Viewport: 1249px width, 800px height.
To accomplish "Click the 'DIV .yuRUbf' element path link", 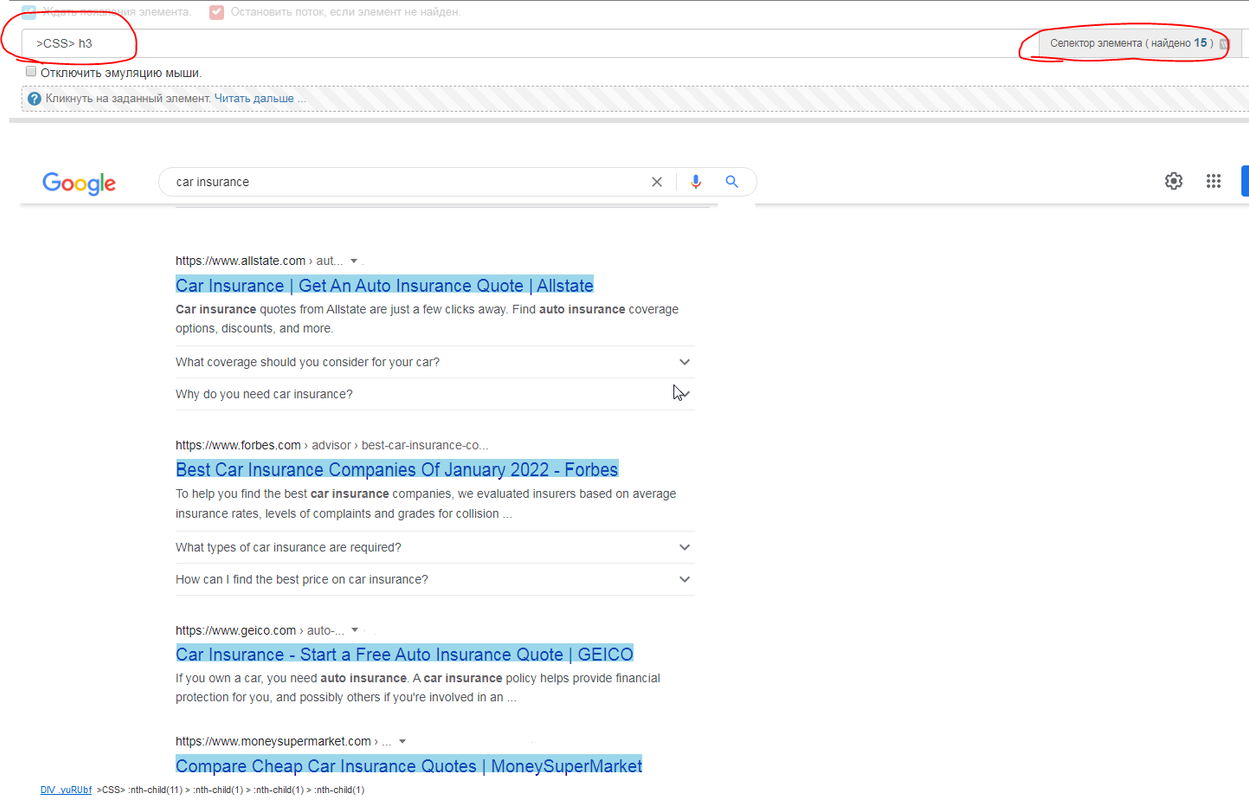I will point(66,790).
